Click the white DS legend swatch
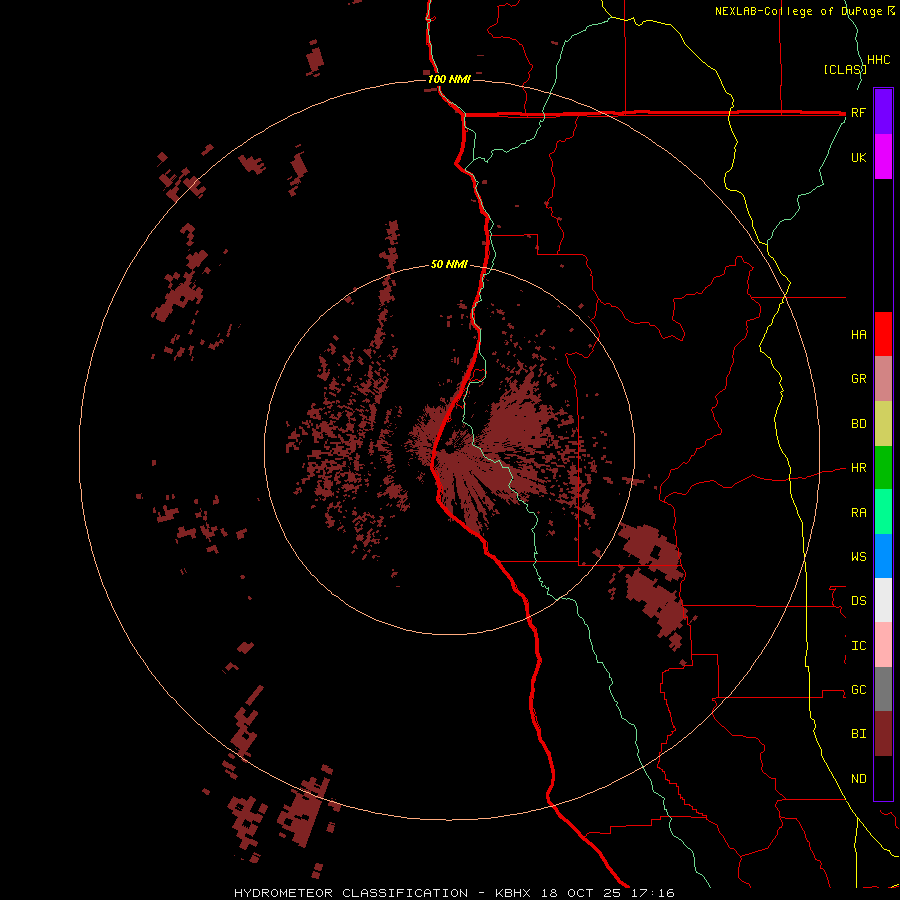The image size is (900, 900). coord(883,600)
